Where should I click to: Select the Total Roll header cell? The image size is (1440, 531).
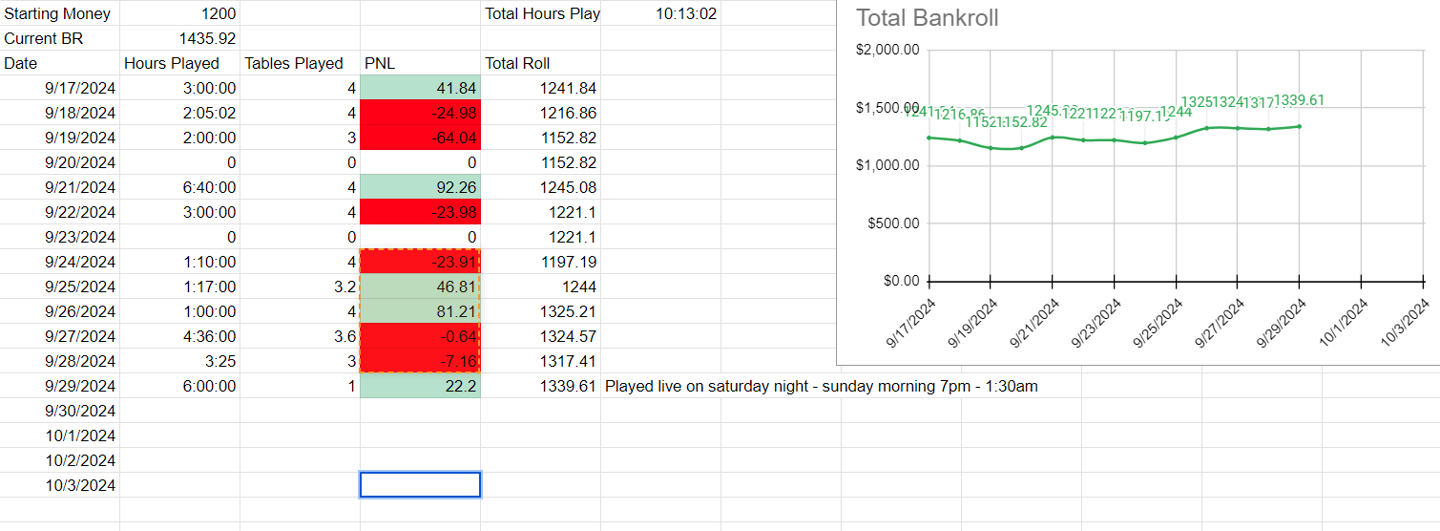coord(540,63)
